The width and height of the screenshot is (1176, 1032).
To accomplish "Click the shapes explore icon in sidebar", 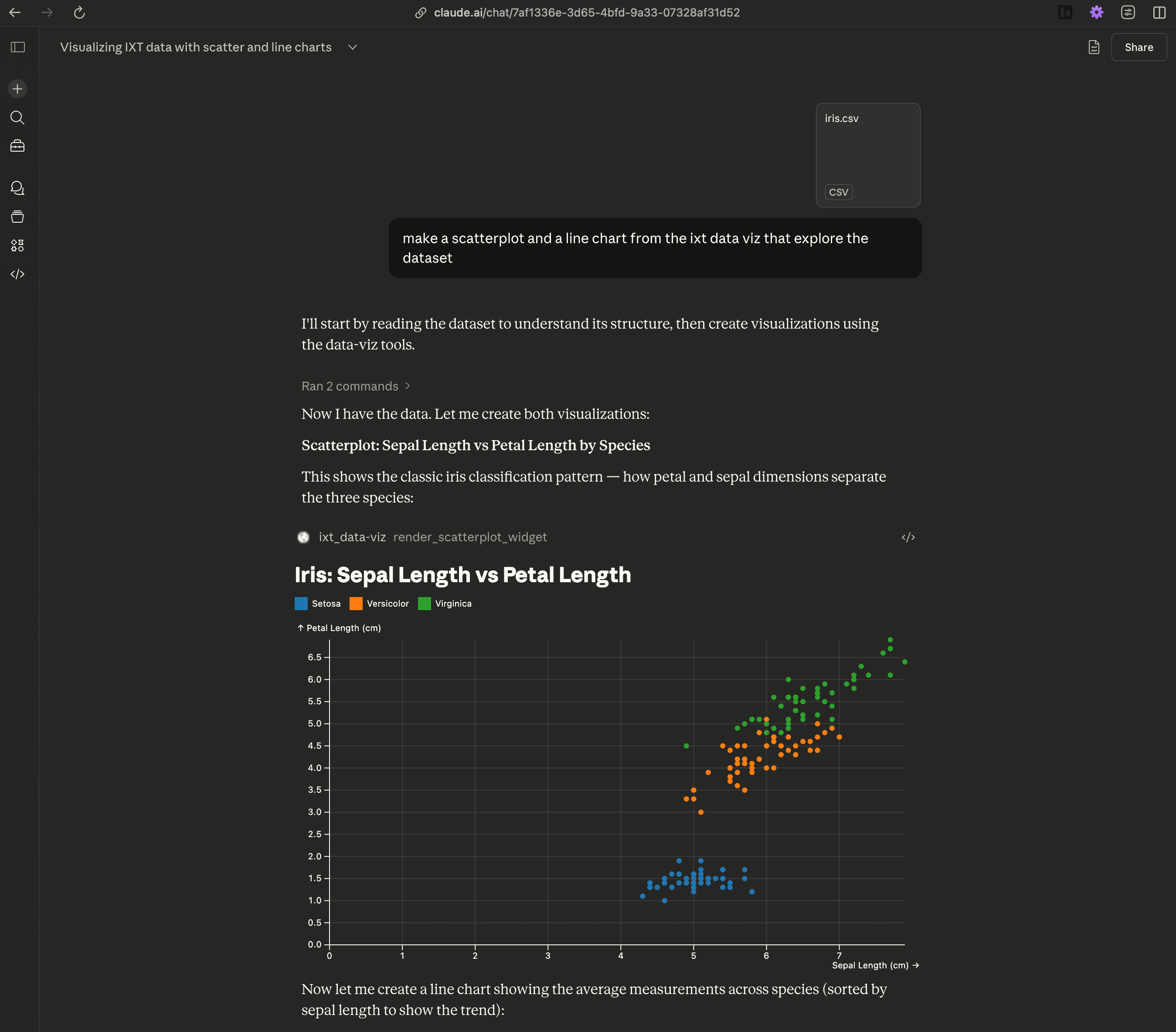I will 17,245.
